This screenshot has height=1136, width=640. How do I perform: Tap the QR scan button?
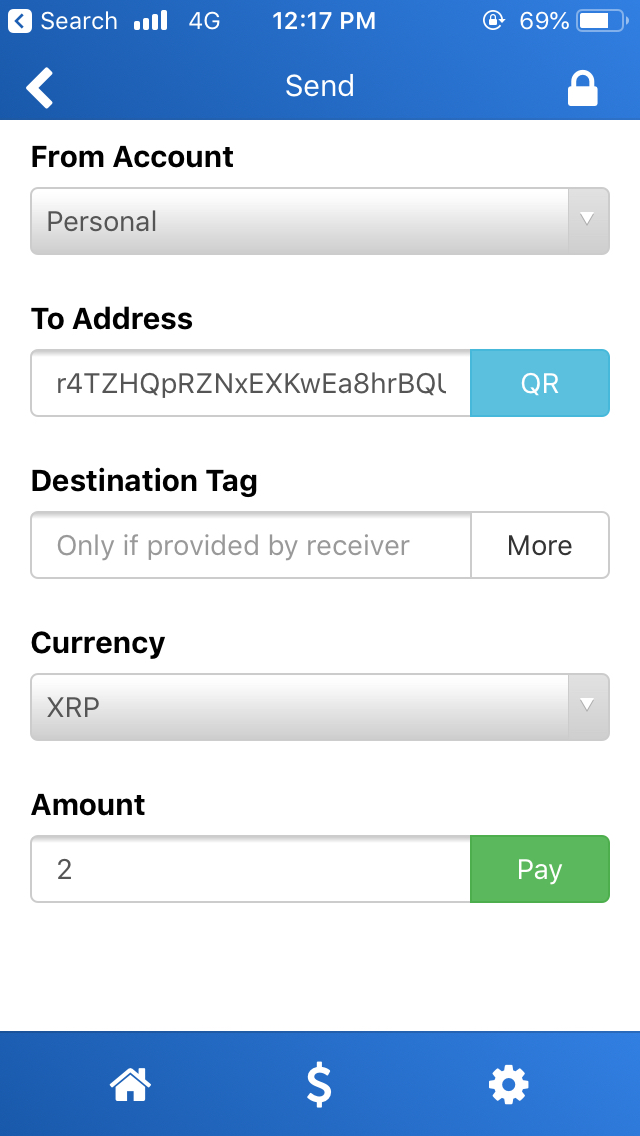pos(540,383)
